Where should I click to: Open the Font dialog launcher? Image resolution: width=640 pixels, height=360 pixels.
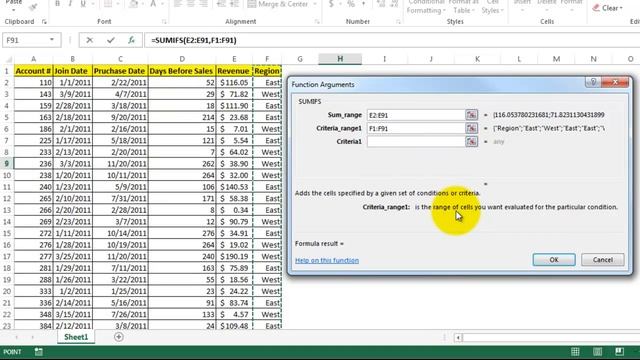(164, 22)
